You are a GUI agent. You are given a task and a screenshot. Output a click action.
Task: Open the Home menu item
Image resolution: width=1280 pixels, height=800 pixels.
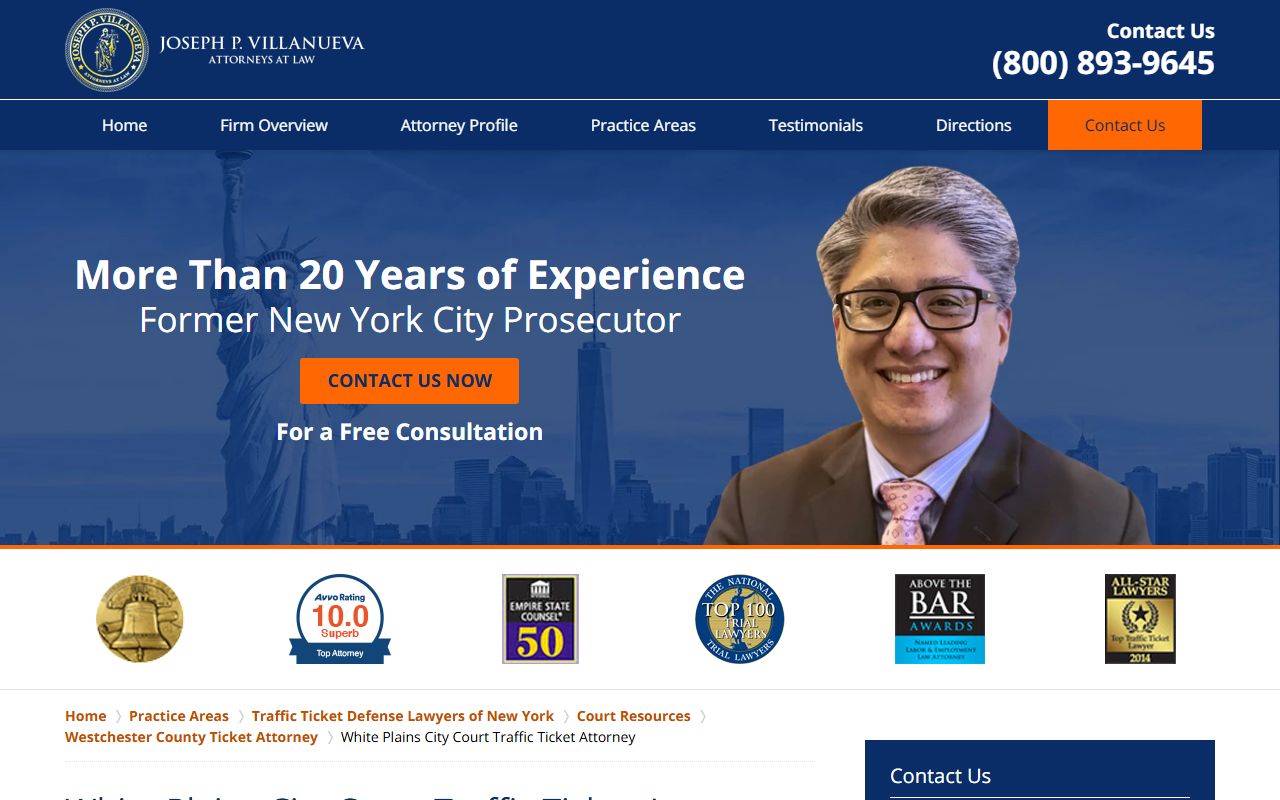tap(124, 125)
